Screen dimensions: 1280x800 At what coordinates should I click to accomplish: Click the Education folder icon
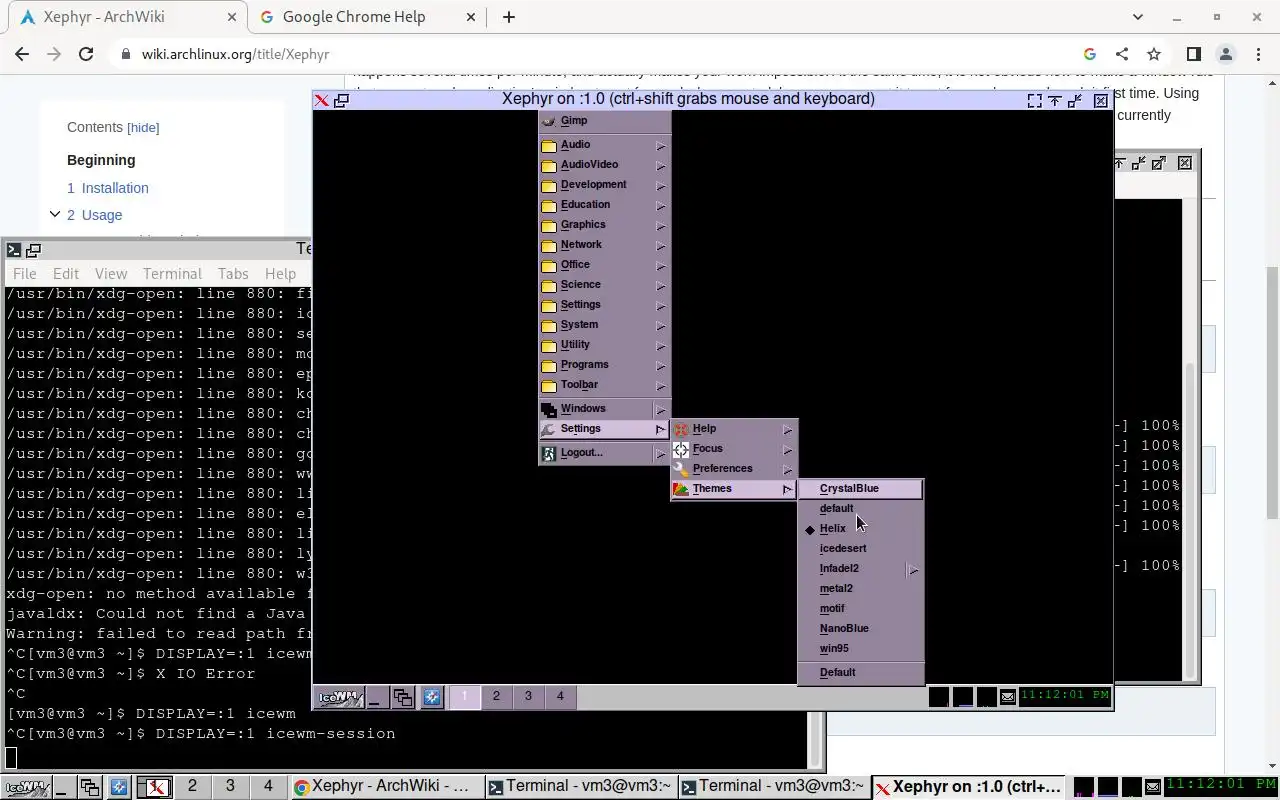[x=549, y=205]
